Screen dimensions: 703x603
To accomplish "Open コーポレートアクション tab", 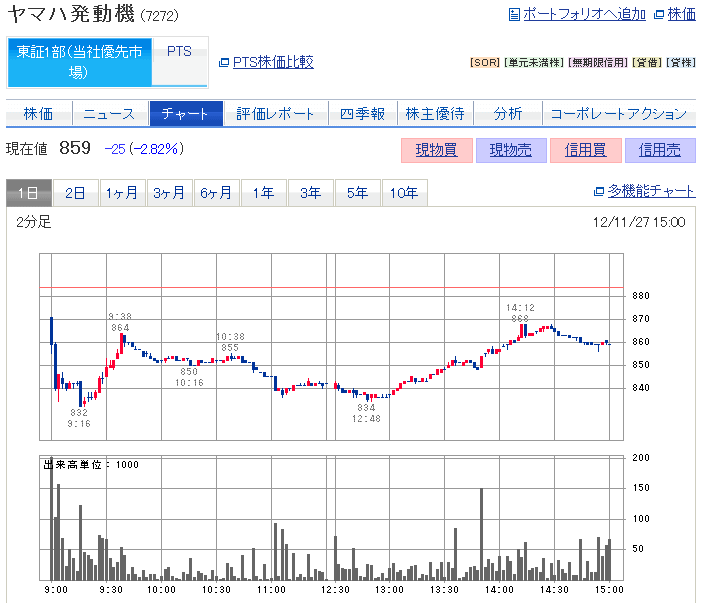I will click(x=619, y=114).
